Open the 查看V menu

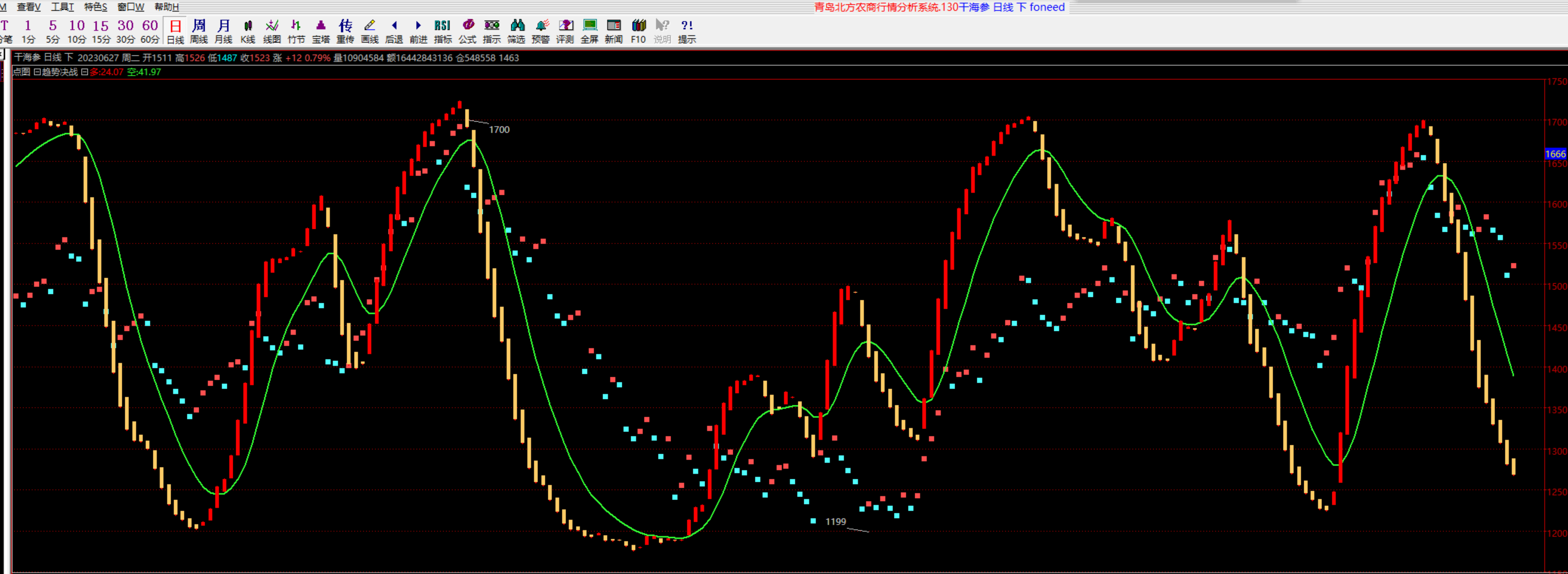(x=29, y=7)
